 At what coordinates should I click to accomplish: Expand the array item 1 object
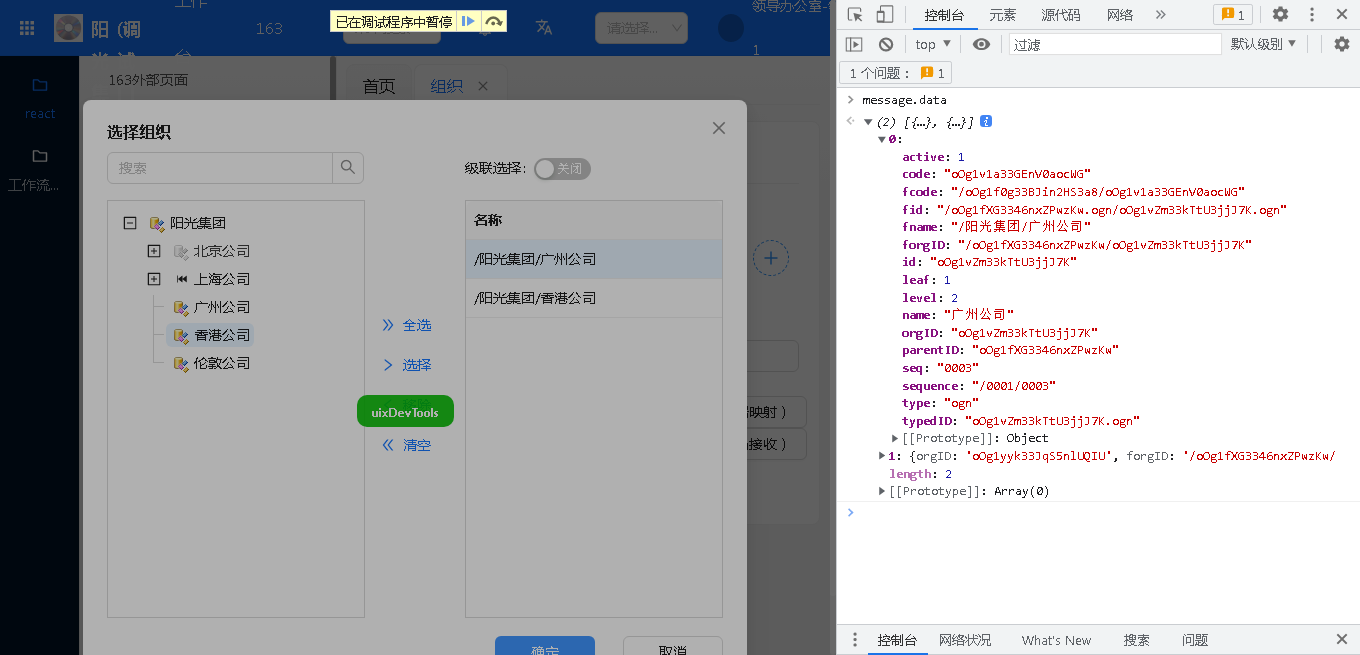coord(882,456)
